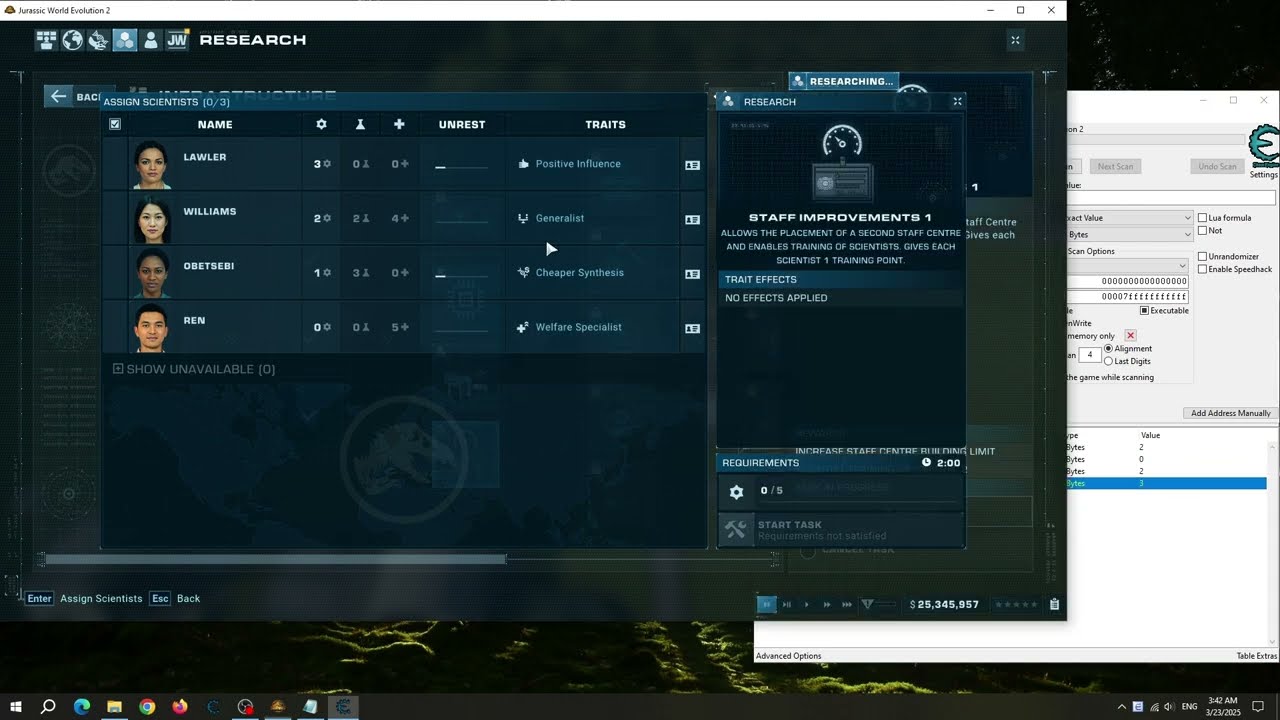Viewport: 1280px width, 720px height.
Task: Open the Exact Value scan type dropdown
Action: [x=1130, y=218]
